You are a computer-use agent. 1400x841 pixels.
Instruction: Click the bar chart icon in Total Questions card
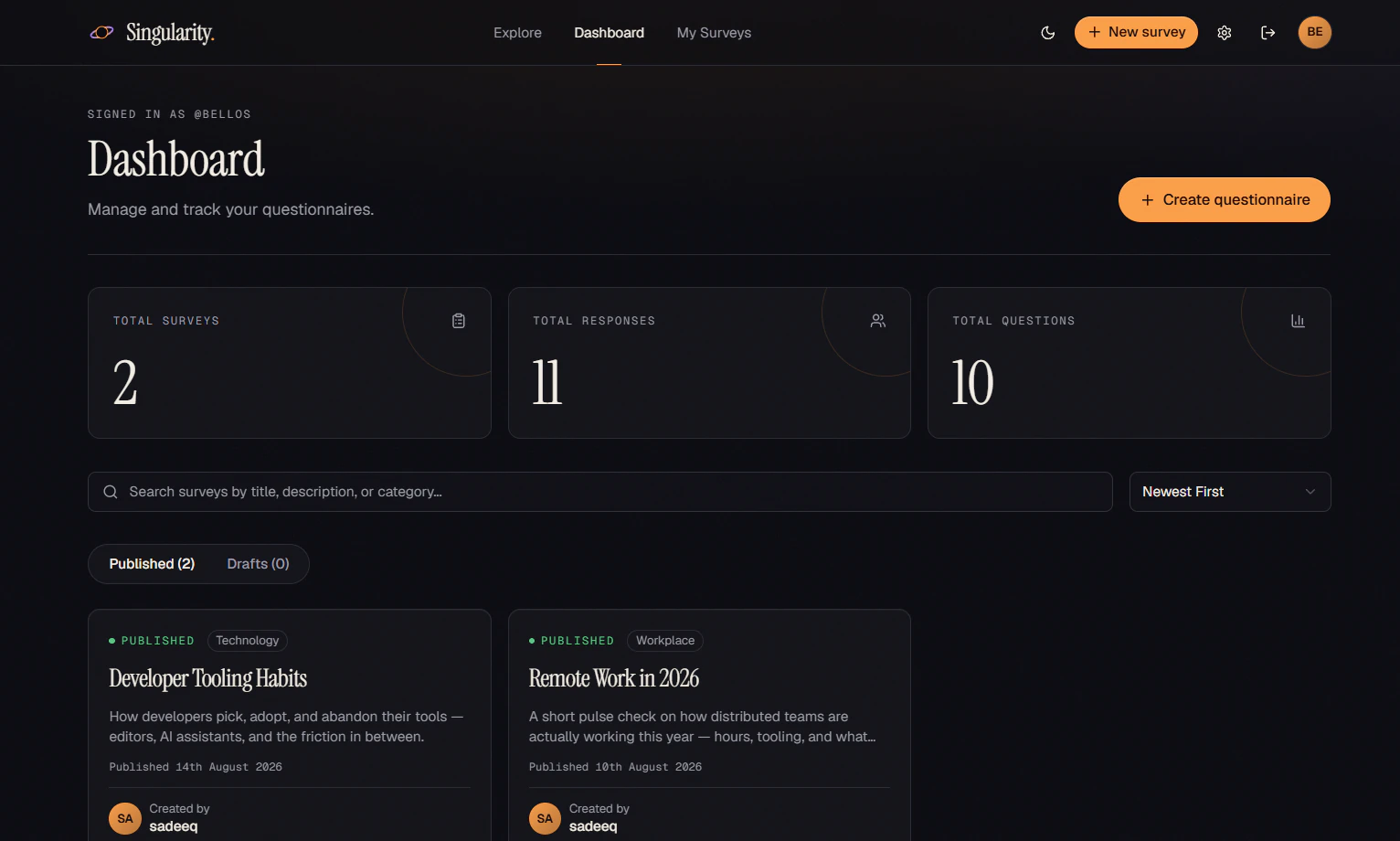[1298, 321]
